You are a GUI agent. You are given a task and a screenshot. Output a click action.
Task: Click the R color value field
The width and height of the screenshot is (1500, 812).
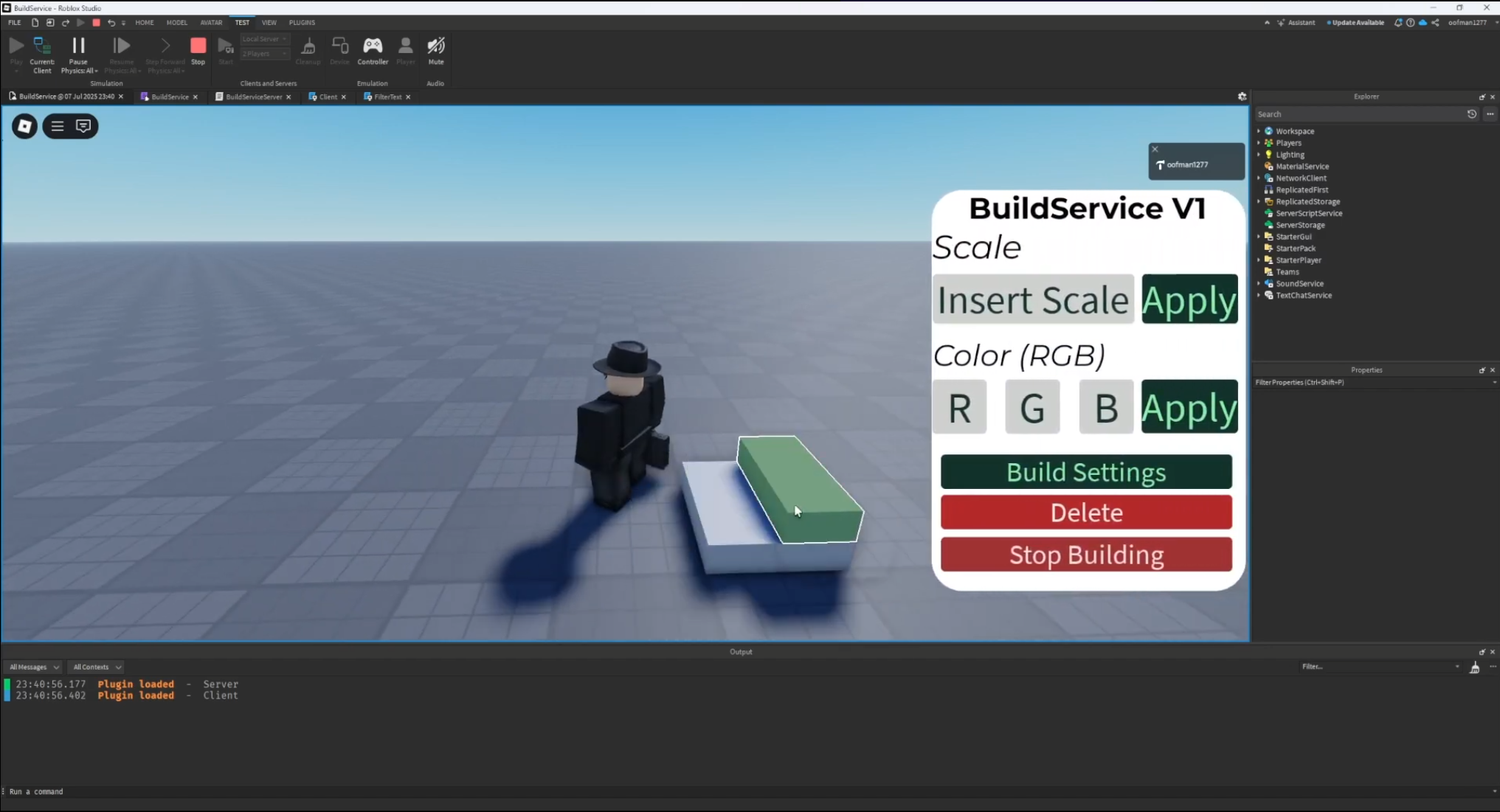[x=959, y=407]
